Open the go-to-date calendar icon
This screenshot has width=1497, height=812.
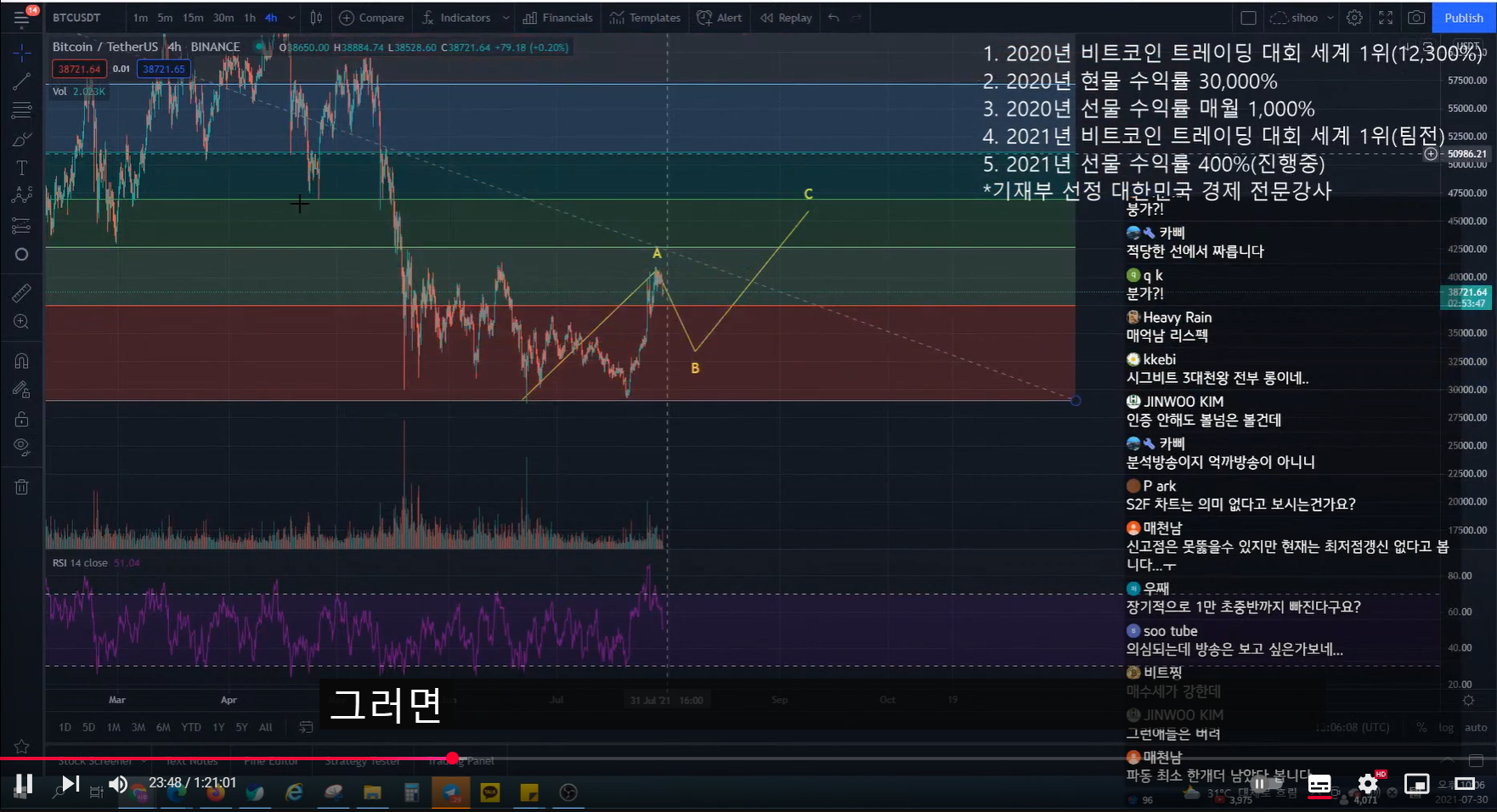point(306,727)
